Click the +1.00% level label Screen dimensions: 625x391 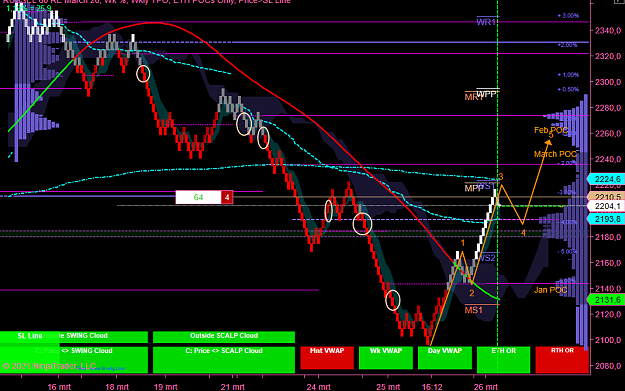(x=568, y=75)
